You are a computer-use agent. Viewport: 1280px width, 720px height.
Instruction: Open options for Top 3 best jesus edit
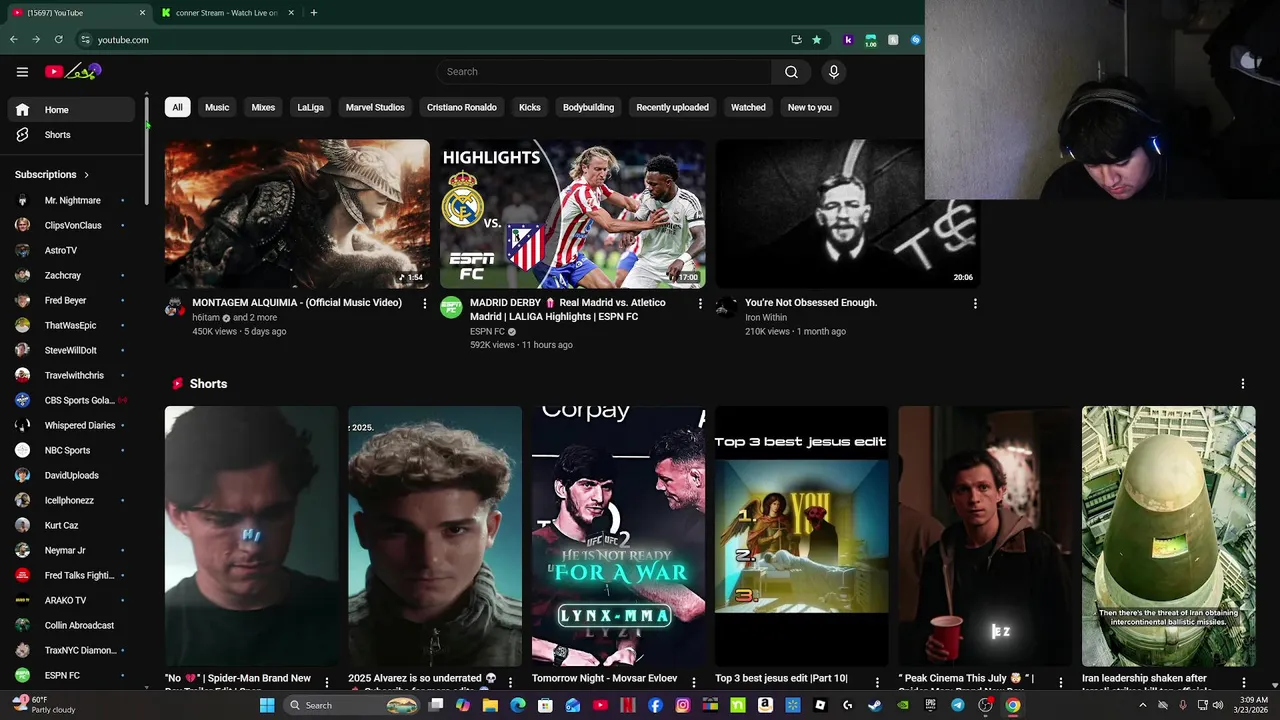(877, 682)
